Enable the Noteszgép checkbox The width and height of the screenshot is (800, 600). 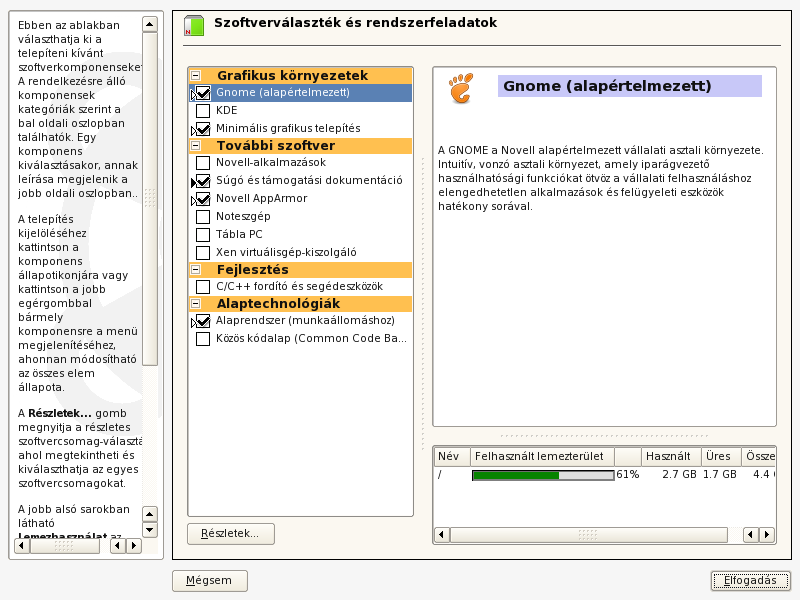pos(203,217)
